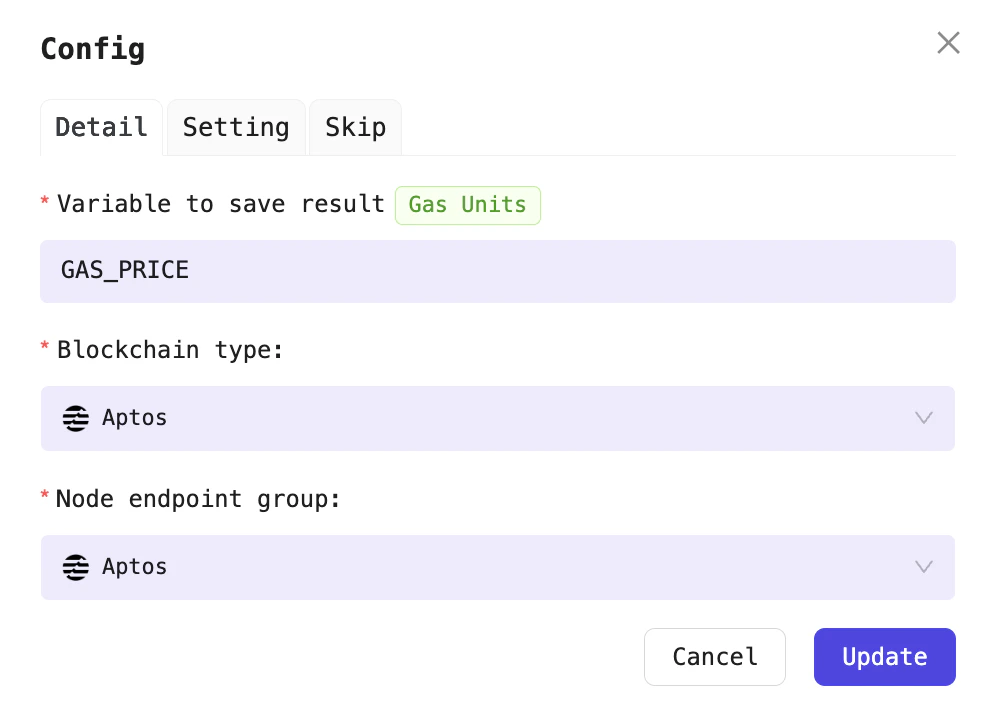Click the Aptos logo in Blockchain type
The width and height of the screenshot is (984, 708).
point(76,418)
